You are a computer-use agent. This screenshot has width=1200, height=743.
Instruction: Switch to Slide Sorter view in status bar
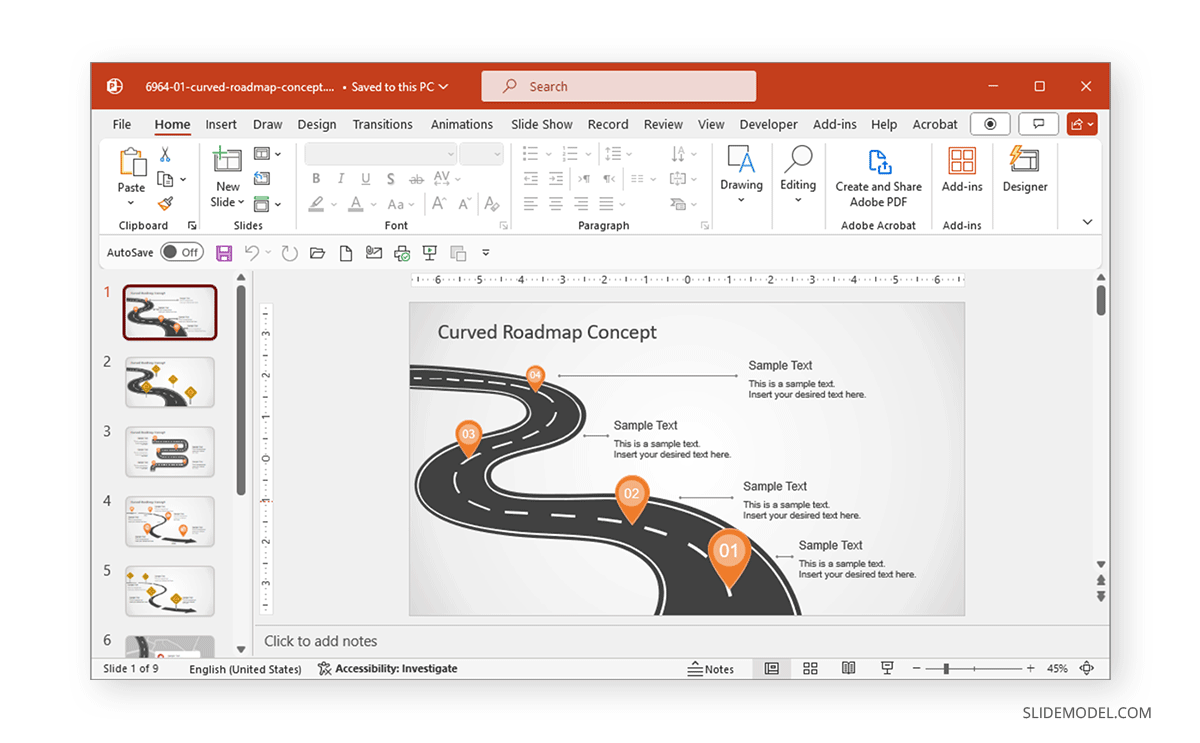[x=810, y=668]
